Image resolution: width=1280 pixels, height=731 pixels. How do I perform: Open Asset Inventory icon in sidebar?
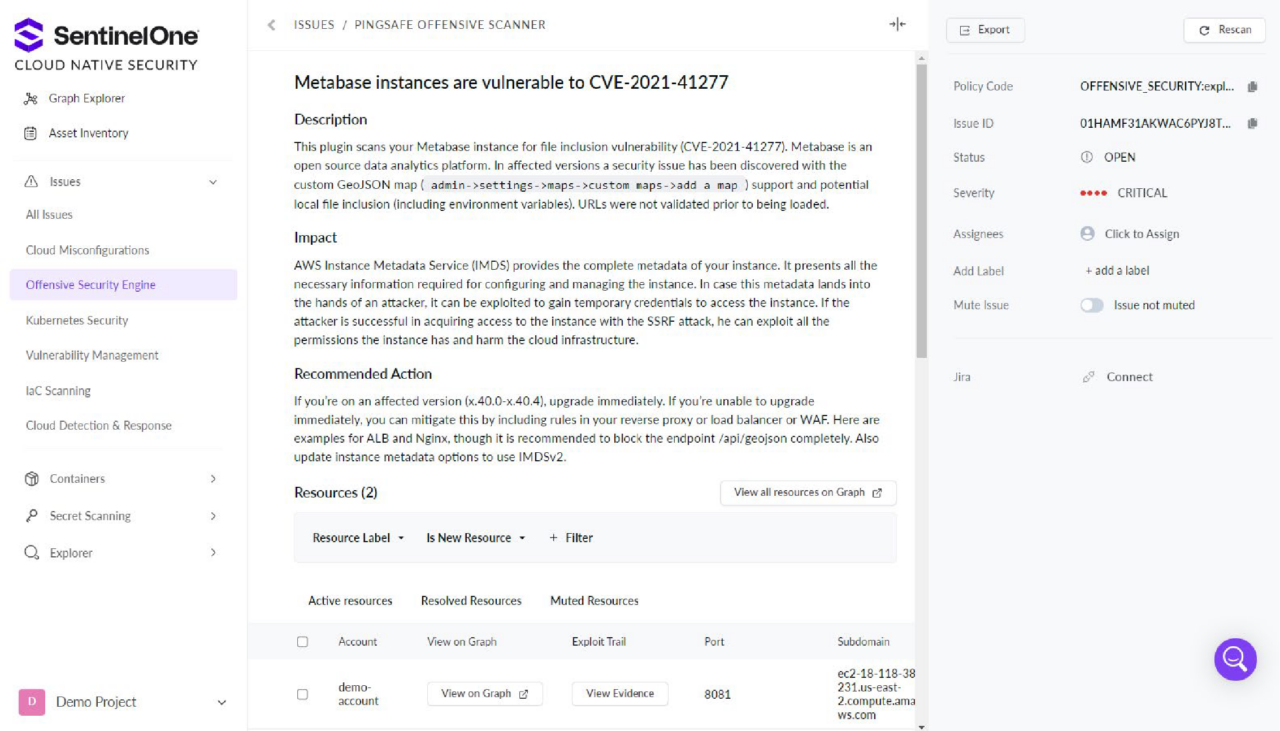pos(30,133)
